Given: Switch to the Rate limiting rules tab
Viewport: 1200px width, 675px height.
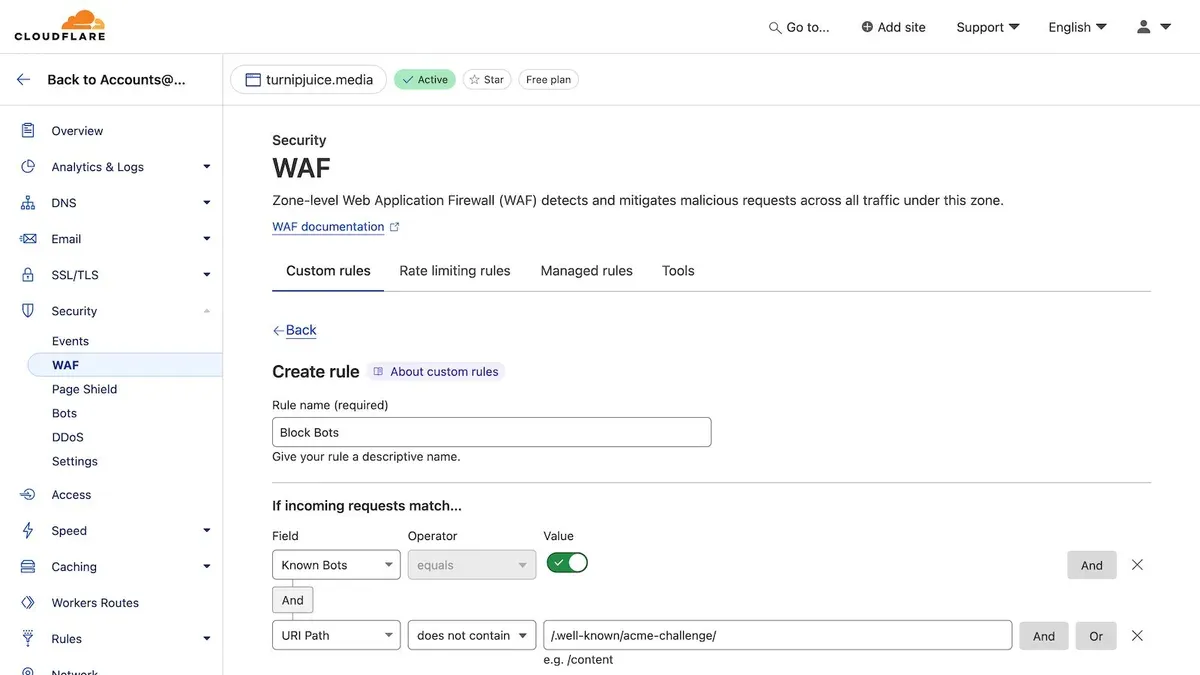Looking at the screenshot, I should (x=455, y=271).
